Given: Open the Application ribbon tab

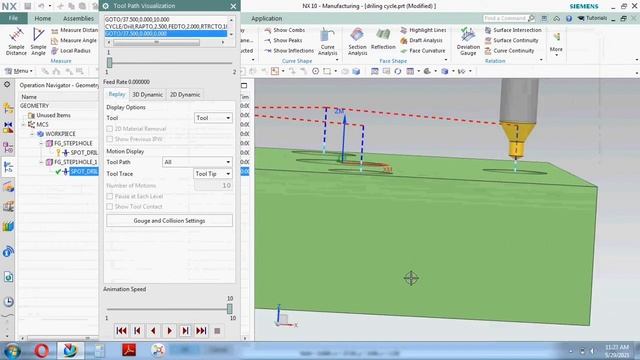Looking at the screenshot, I should 267,18.
